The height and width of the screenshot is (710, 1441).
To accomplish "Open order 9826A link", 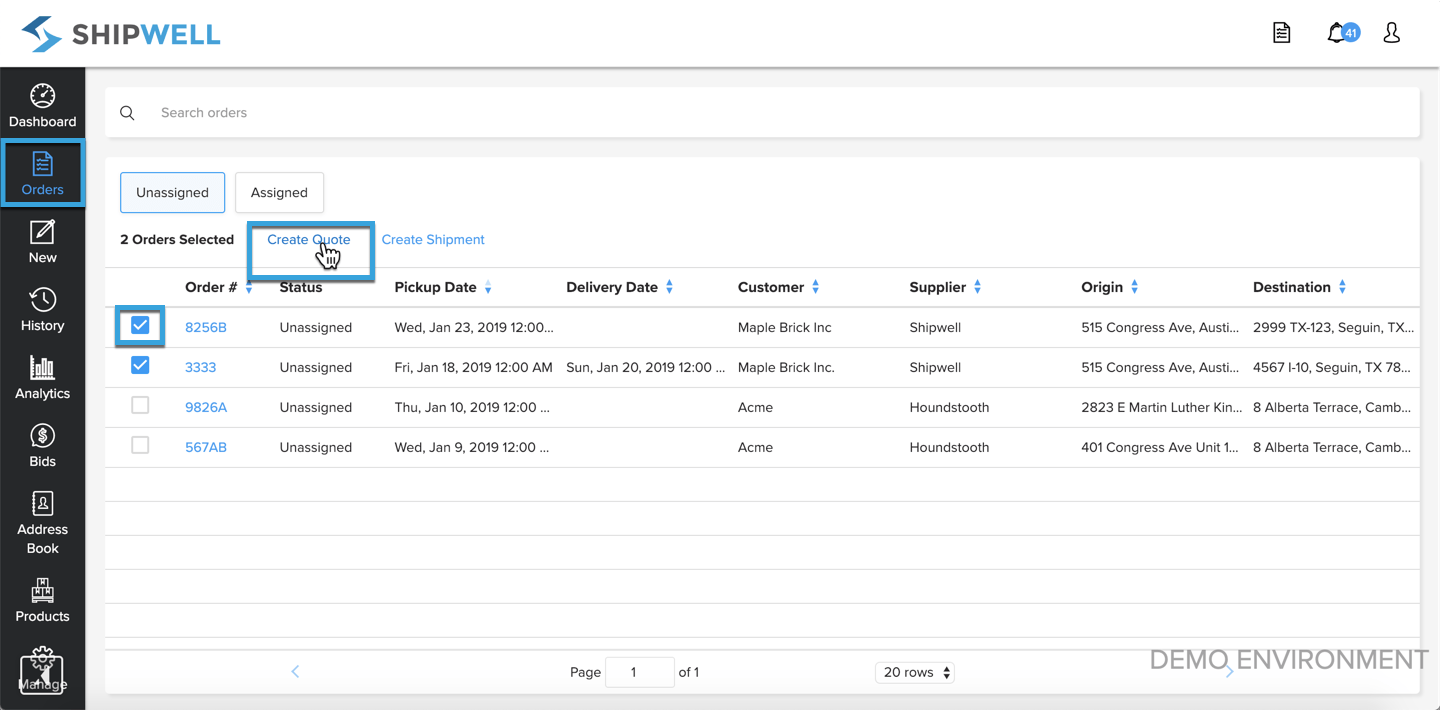I will point(206,407).
